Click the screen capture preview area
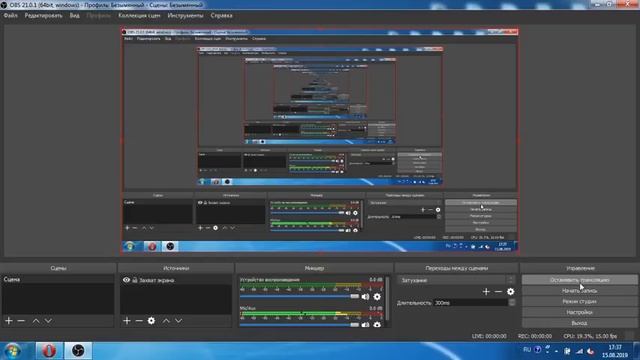 (x=320, y=142)
